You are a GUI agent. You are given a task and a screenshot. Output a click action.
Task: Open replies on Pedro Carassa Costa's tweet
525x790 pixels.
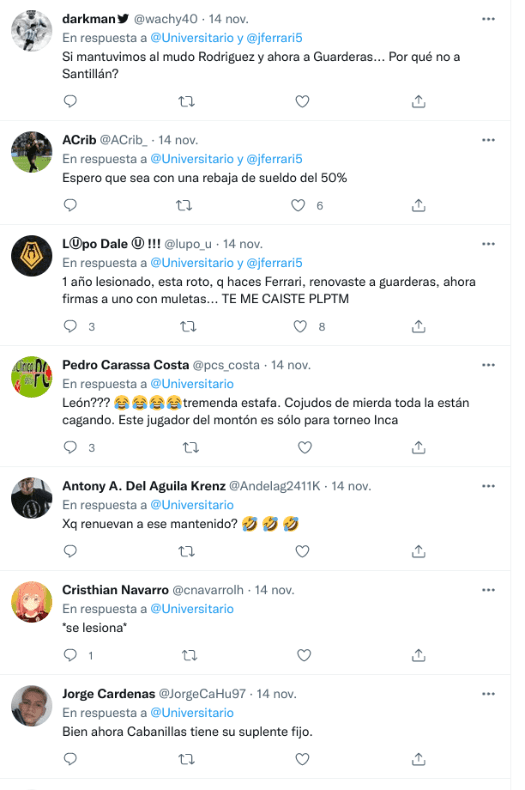tap(70, 447)
